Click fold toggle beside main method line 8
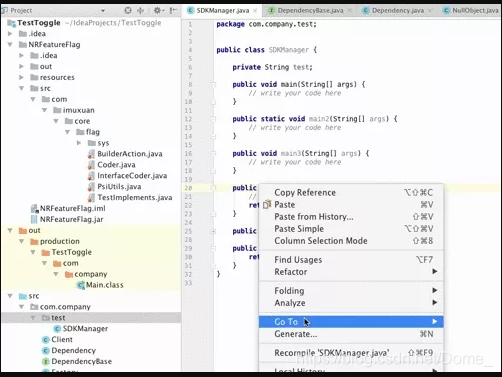Image resolution: width=502 pixels, height=377 pixels. tap(213, 85)
